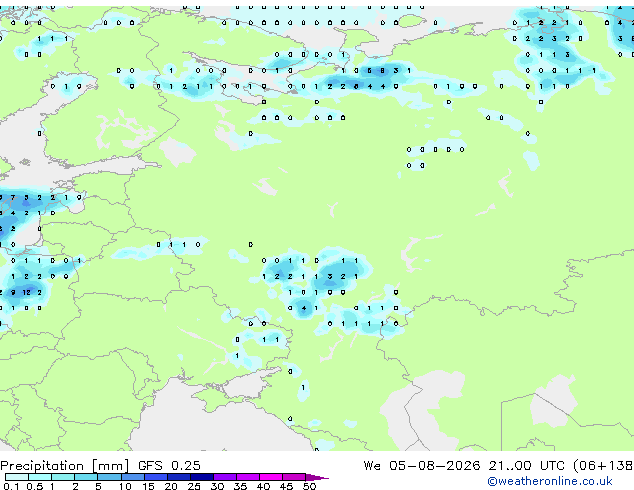This screenshot has width=634, height=490.
Task: Click the '50' legend scale label
Action: point(309,486)
